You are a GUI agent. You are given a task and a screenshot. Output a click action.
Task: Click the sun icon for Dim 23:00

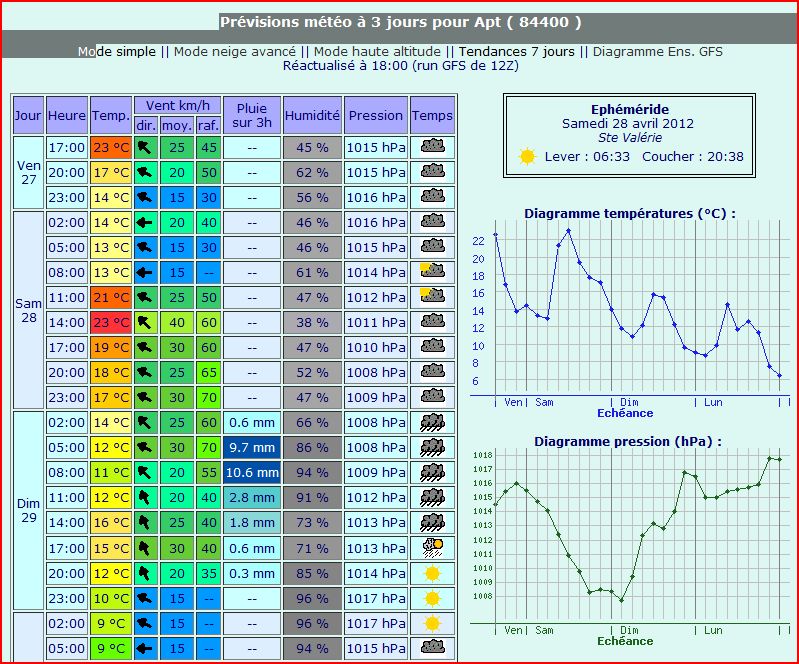coord(433,598)
